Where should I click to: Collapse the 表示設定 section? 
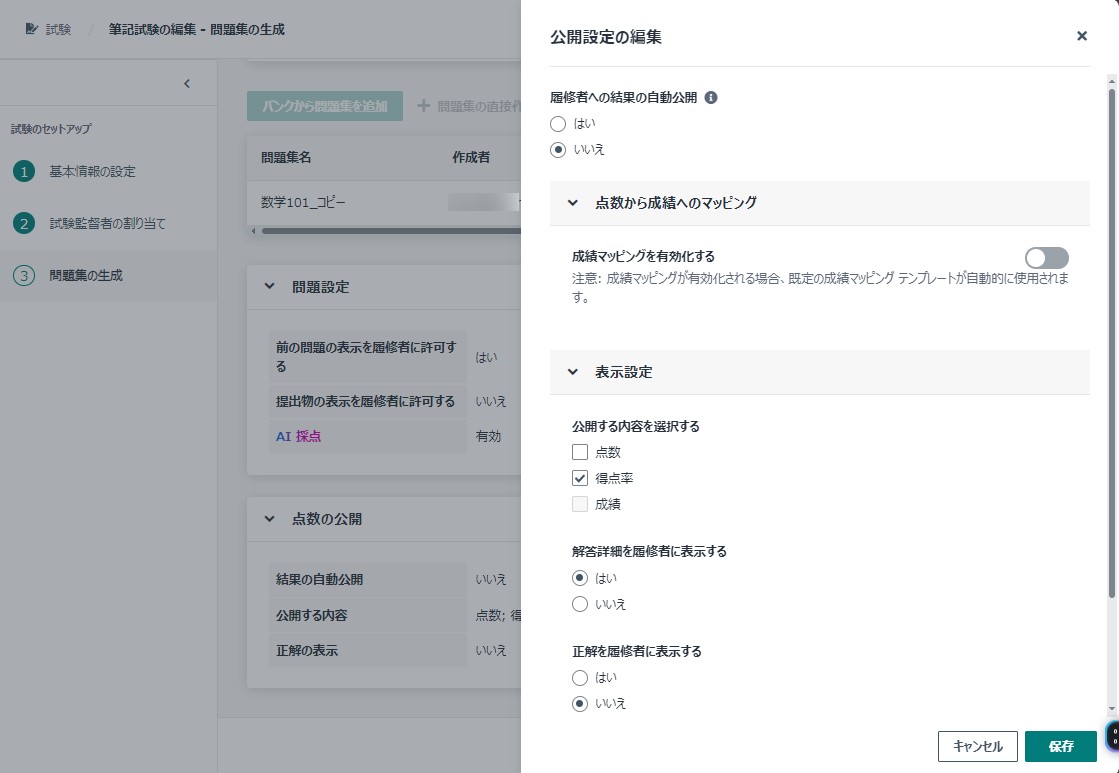(x=572, y=371)
